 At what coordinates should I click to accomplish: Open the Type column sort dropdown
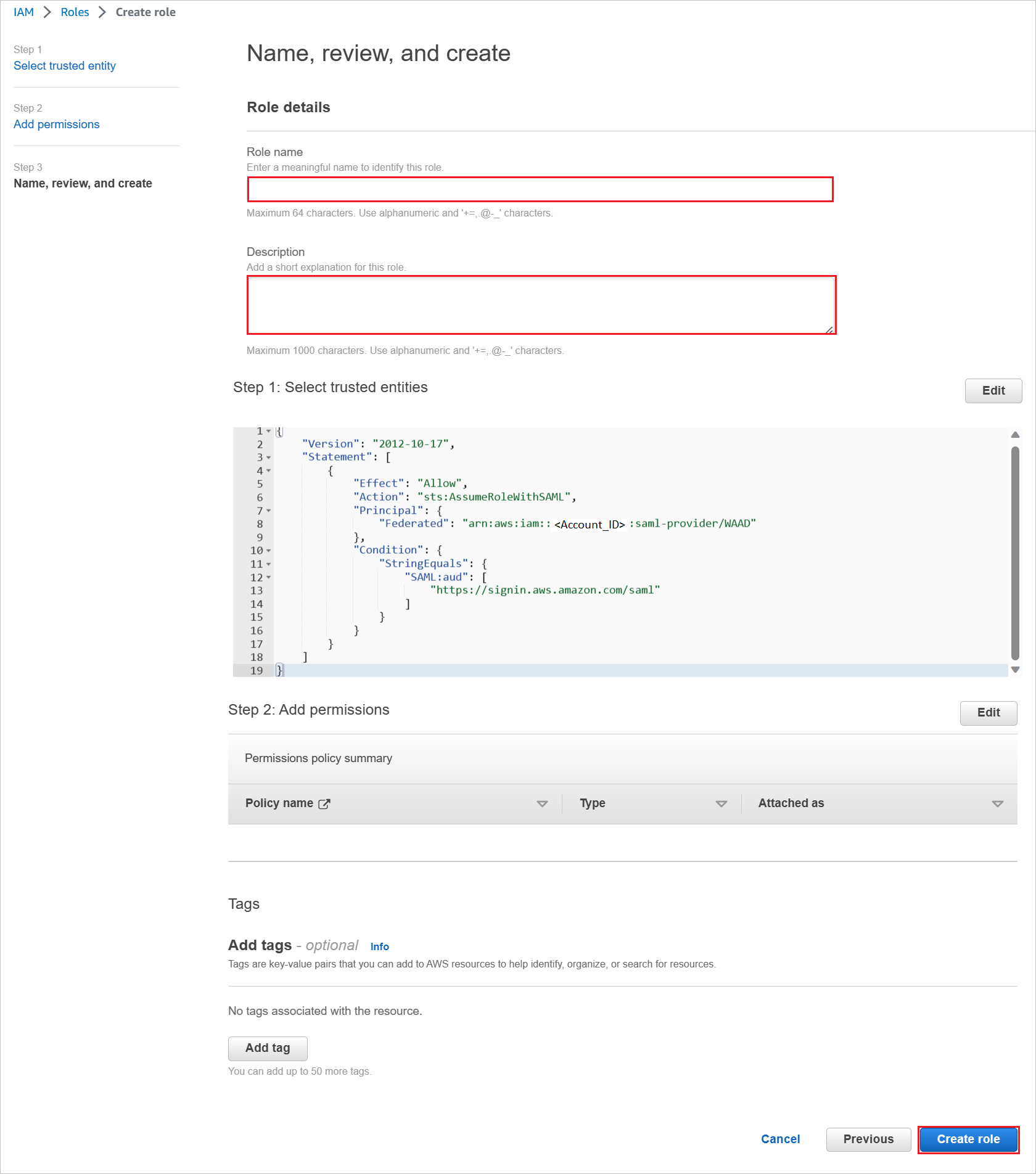pos(720,803)
